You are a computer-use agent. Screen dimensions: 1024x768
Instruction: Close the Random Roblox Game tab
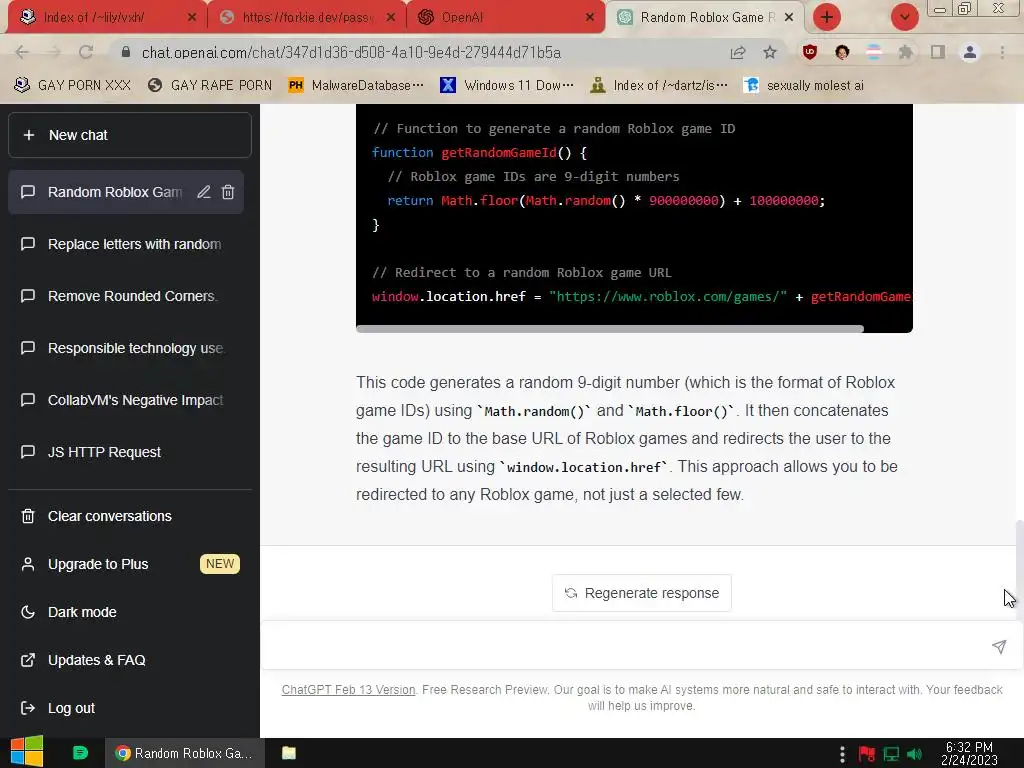pyautogui.click(x=789, y=18)
